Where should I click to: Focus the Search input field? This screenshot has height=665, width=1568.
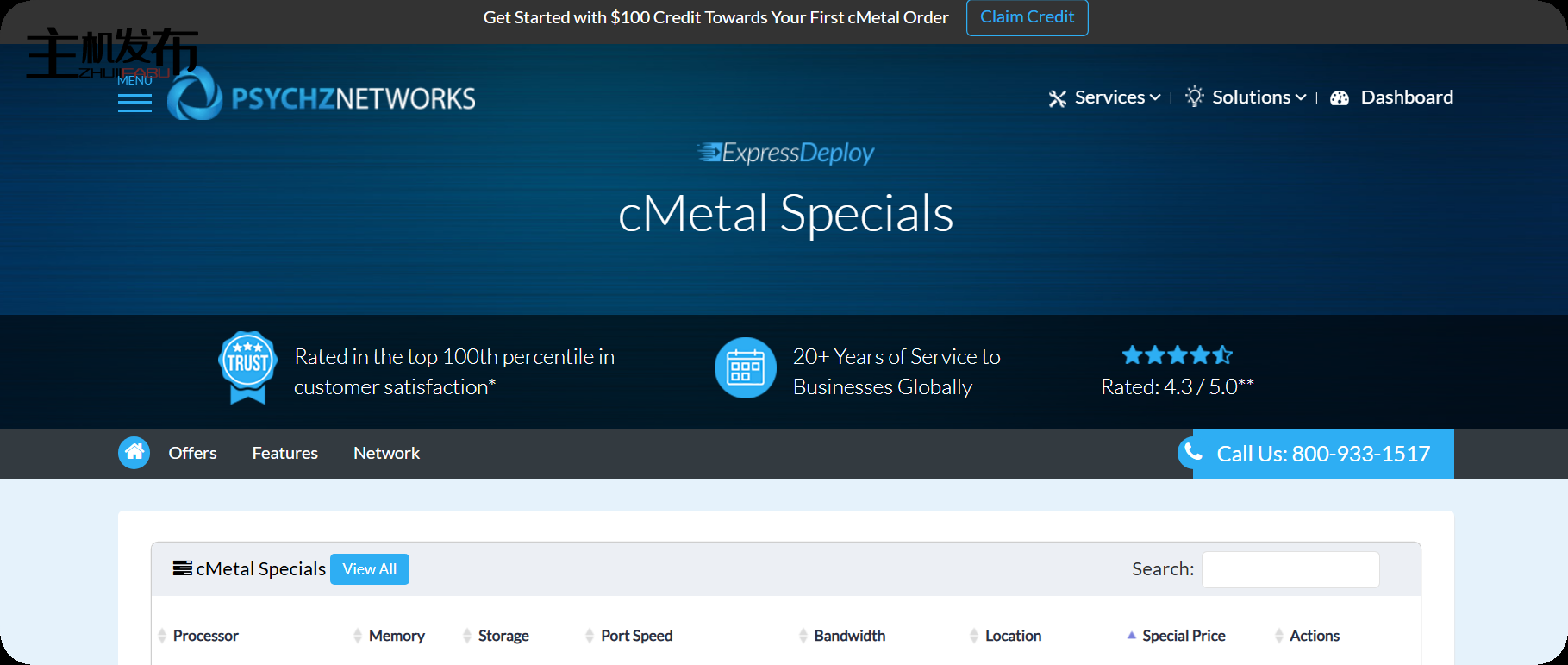[x=1290, y=570]
